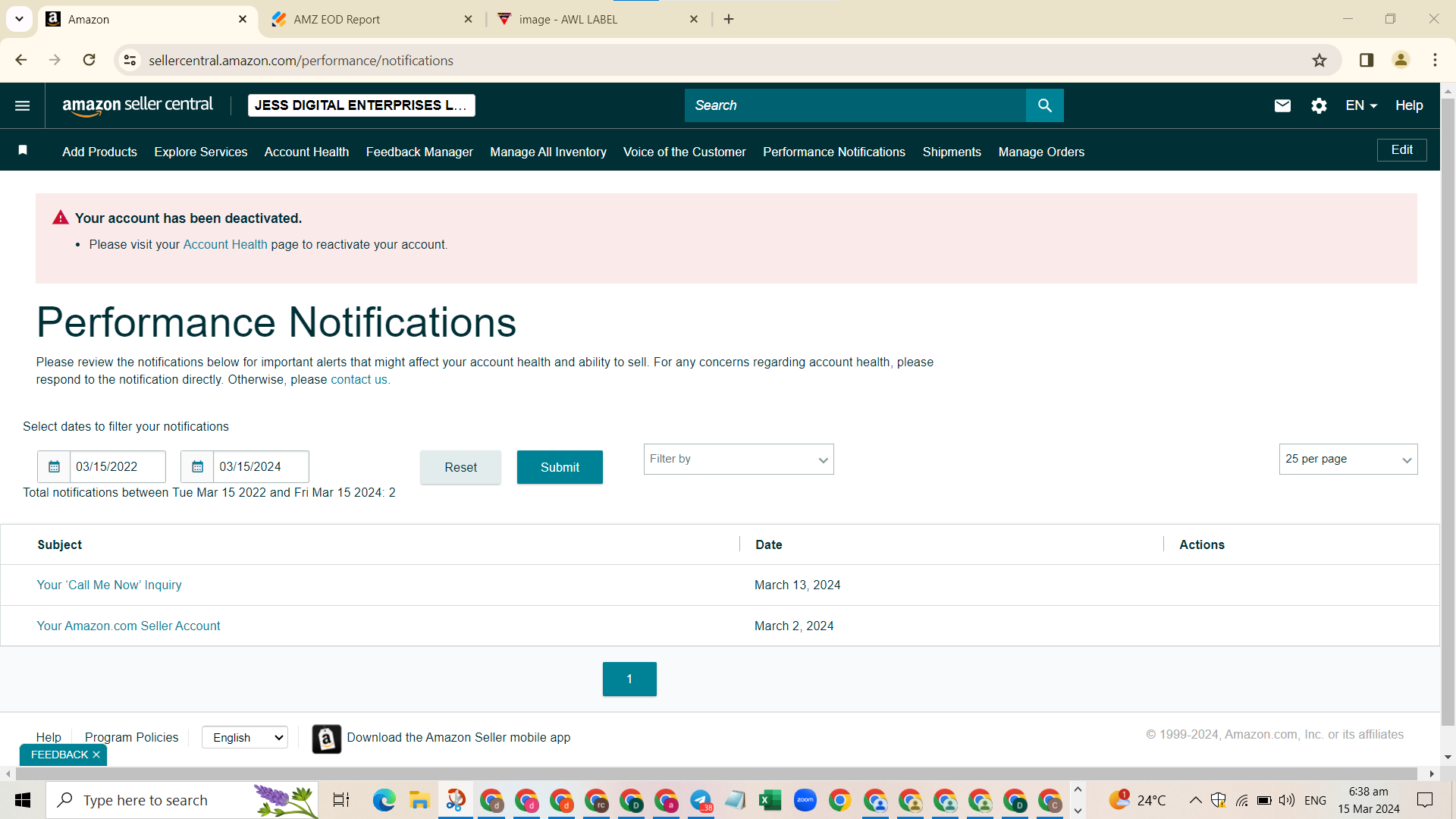Reload the current page
Image resolution: width=1456 pixels, height=819 pixels.
89,60
